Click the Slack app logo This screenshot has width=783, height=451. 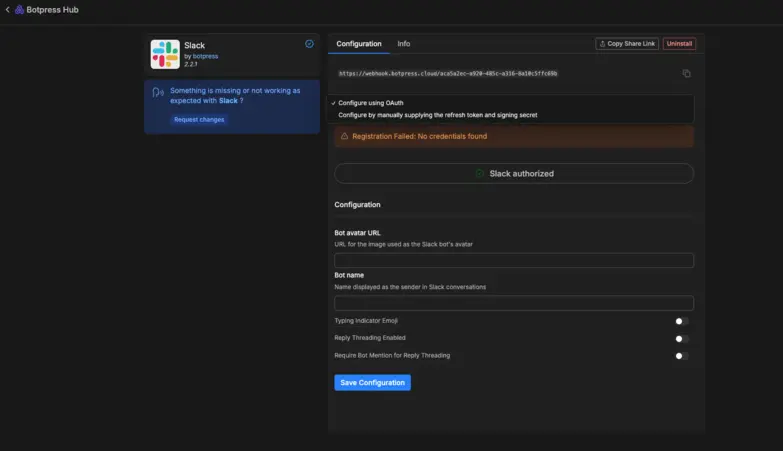coord(165,54)
